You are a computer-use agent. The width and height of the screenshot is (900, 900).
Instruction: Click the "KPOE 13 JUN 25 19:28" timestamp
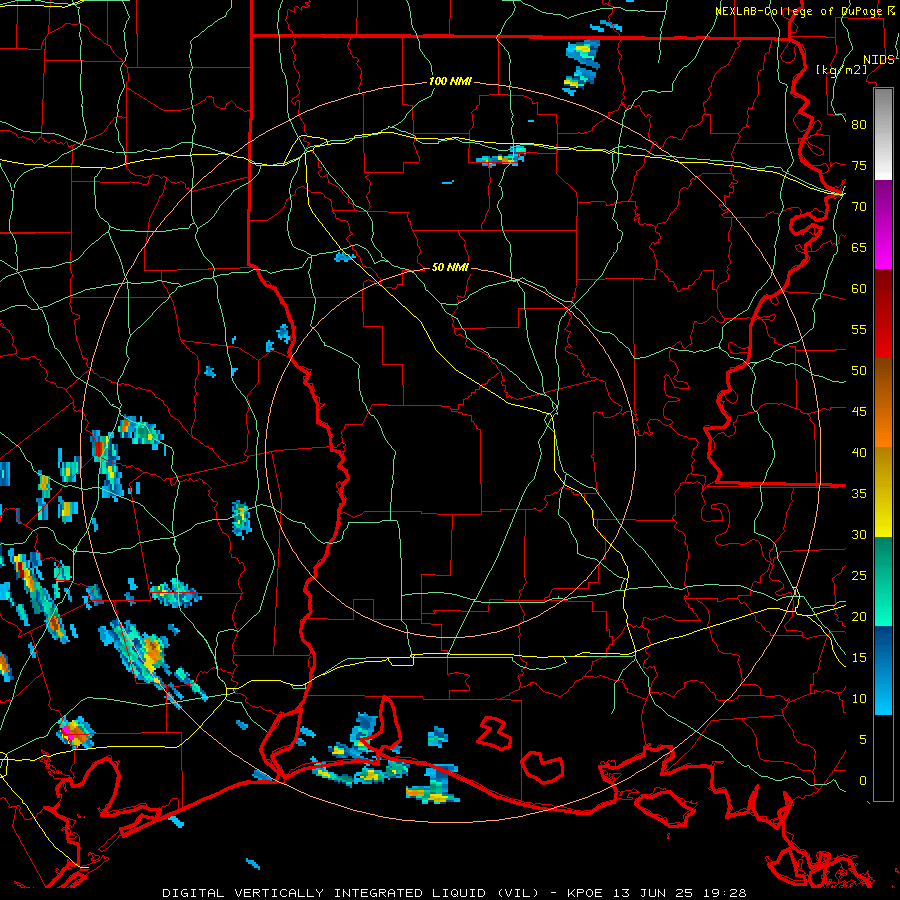pos(657,893)
